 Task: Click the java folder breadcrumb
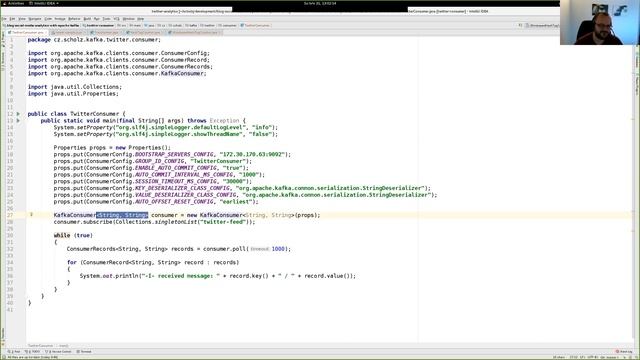(x=149, y=25)
